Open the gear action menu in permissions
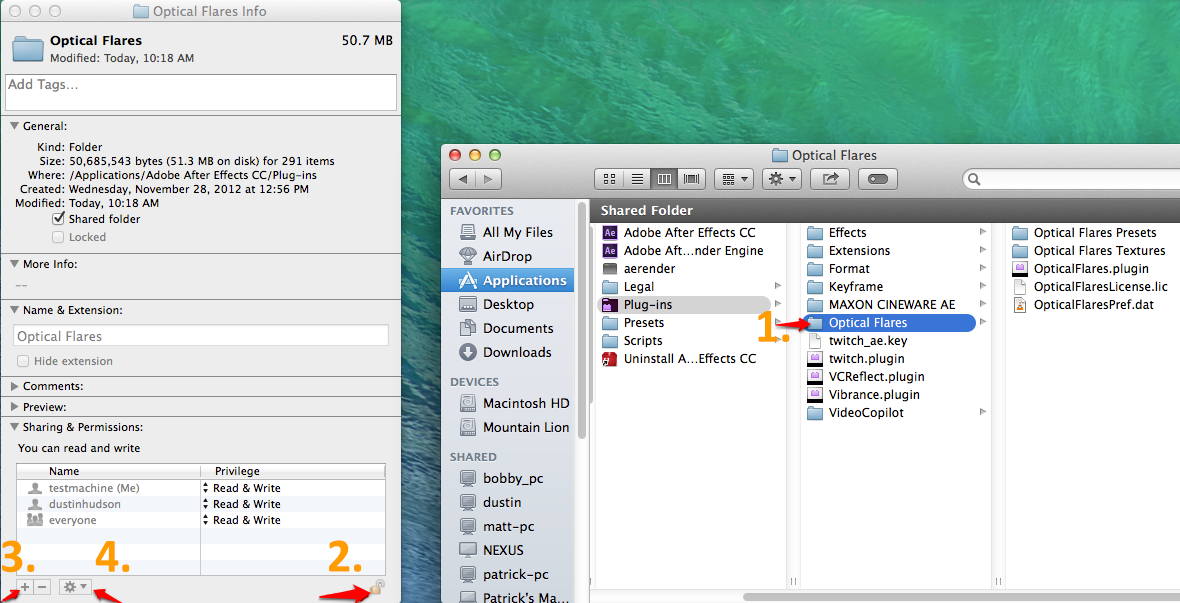1180x603 pixels. (x=75, y=587)
